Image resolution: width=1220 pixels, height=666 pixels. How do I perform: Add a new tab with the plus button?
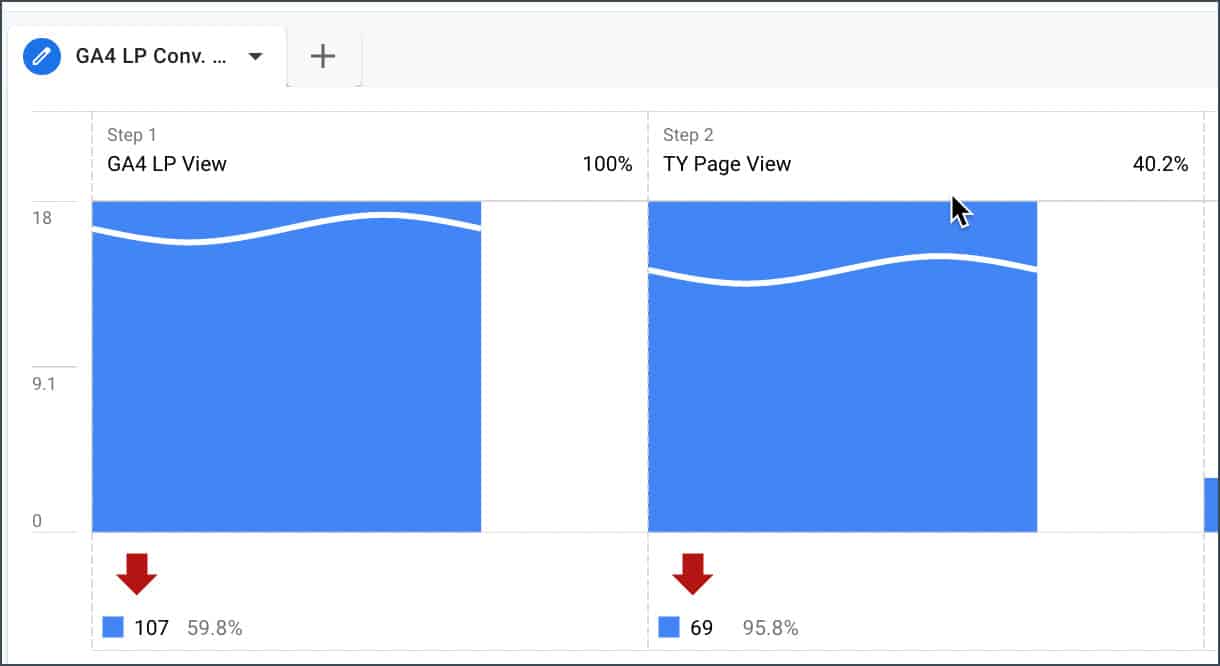tap(322, 57)
